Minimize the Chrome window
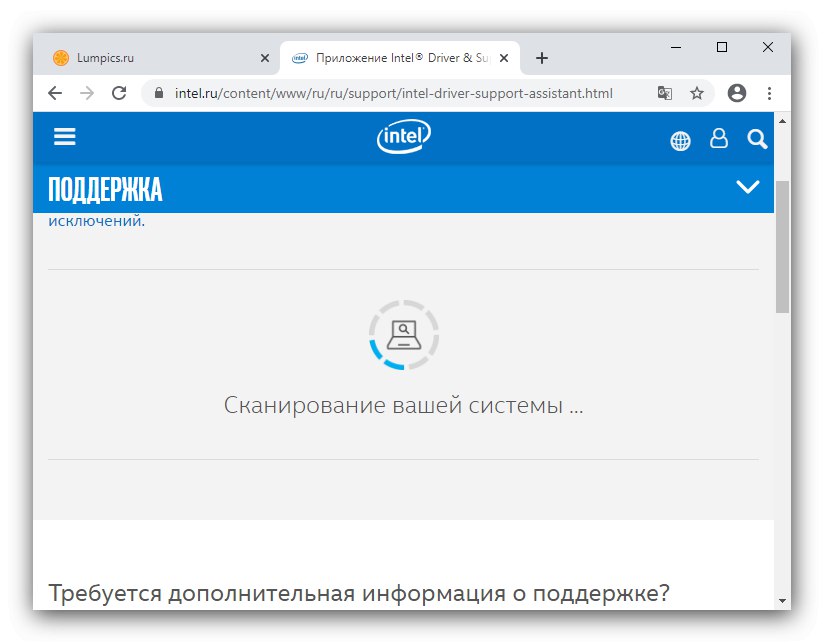 click(676, 47)
